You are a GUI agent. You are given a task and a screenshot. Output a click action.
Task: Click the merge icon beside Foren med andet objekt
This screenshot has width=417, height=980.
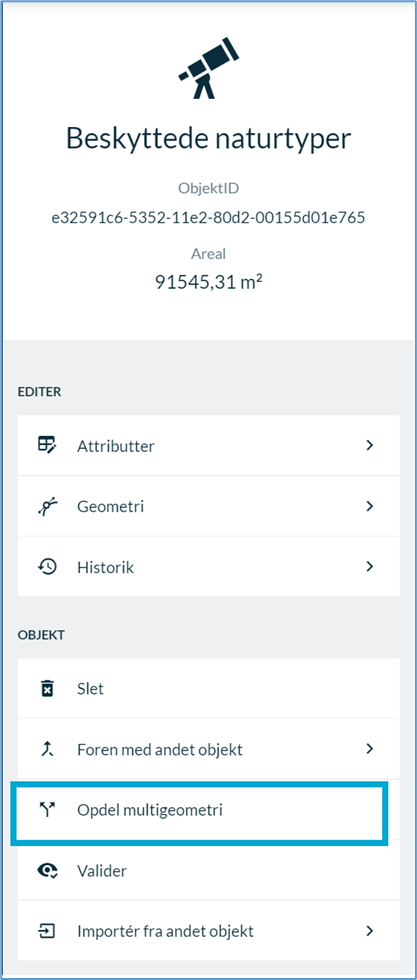click(x=48, y=748)
